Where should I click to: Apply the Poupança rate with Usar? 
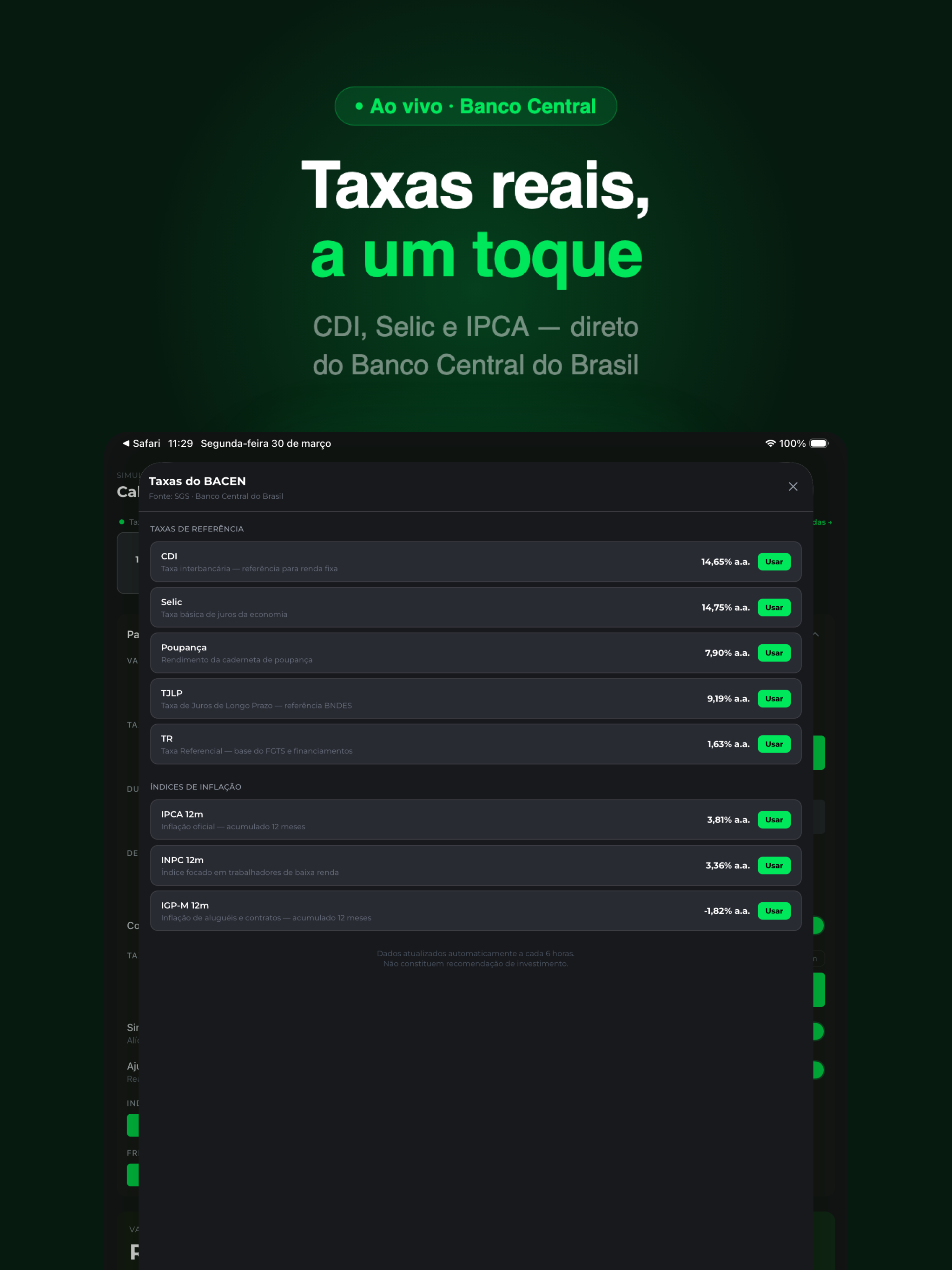[774, 653]
